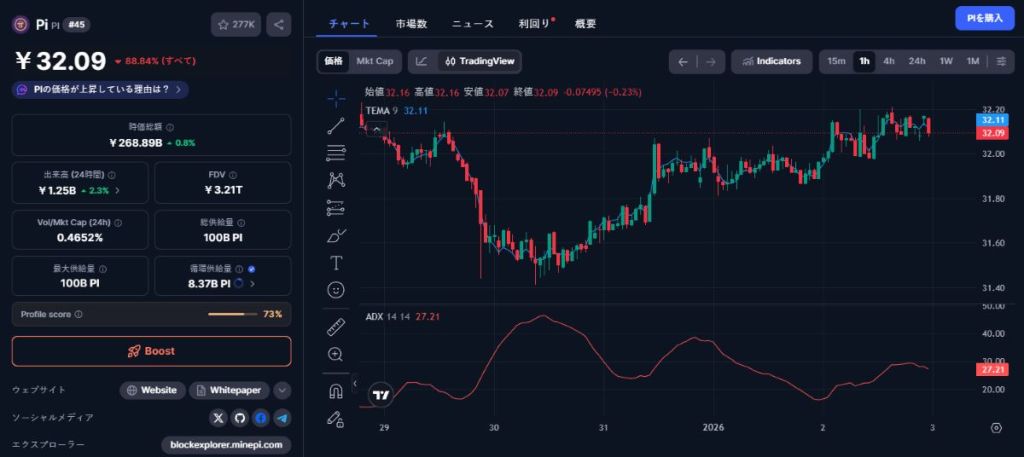The image size is (1024, 457).
Task: Click the #45 rank badge
Action: point(76,24)
